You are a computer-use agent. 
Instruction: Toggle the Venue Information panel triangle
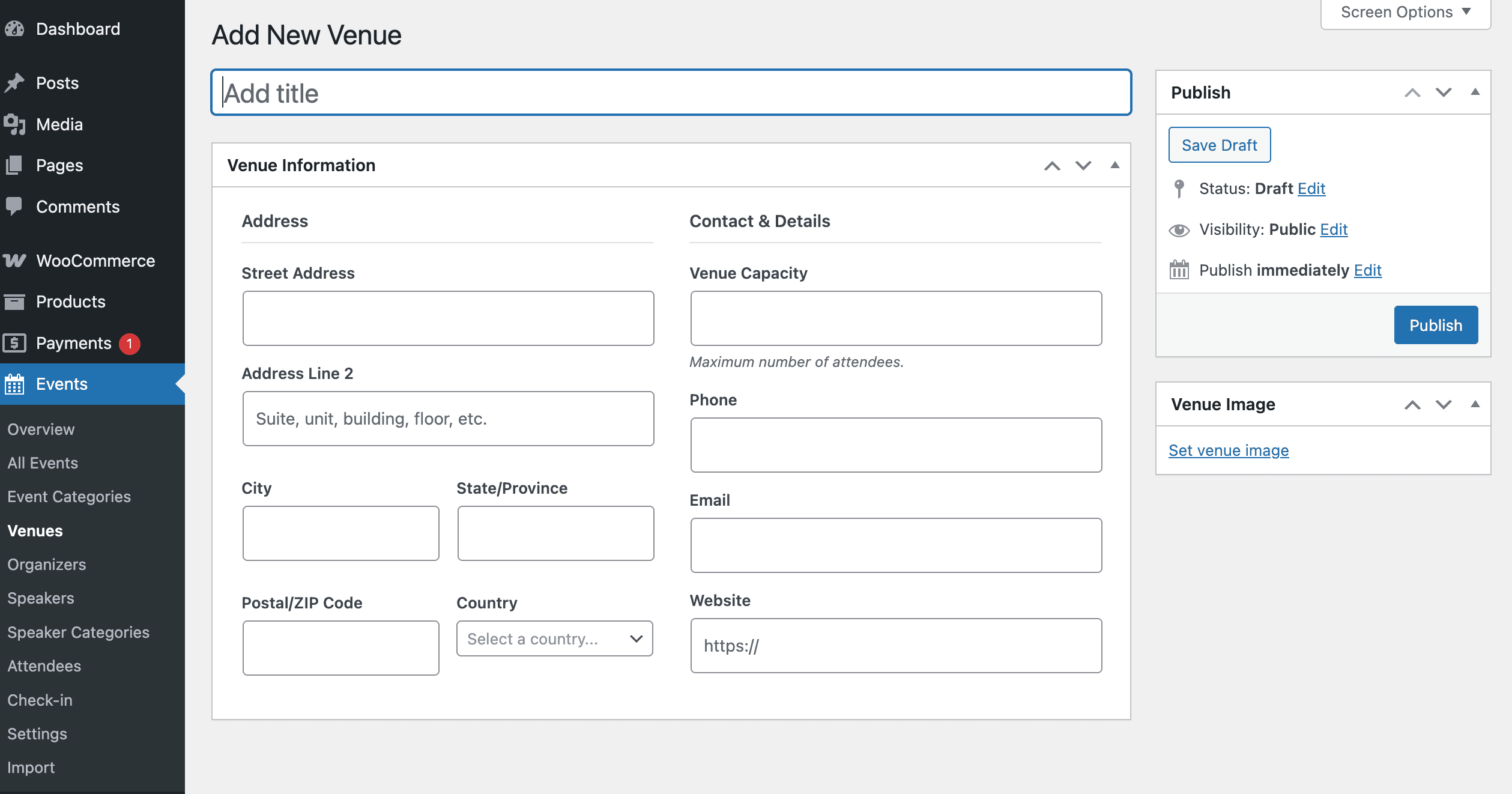coord(1114,165)
